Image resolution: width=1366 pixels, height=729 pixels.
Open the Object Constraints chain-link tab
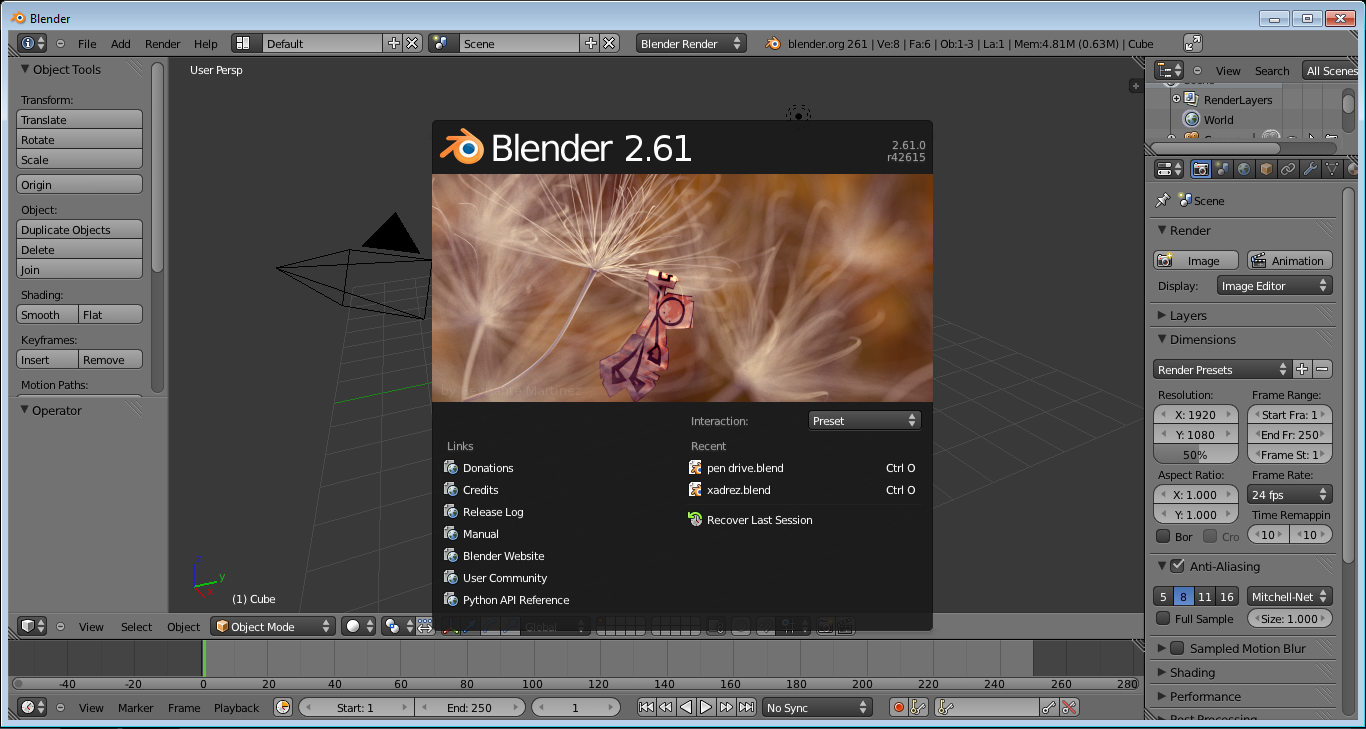1288,168
